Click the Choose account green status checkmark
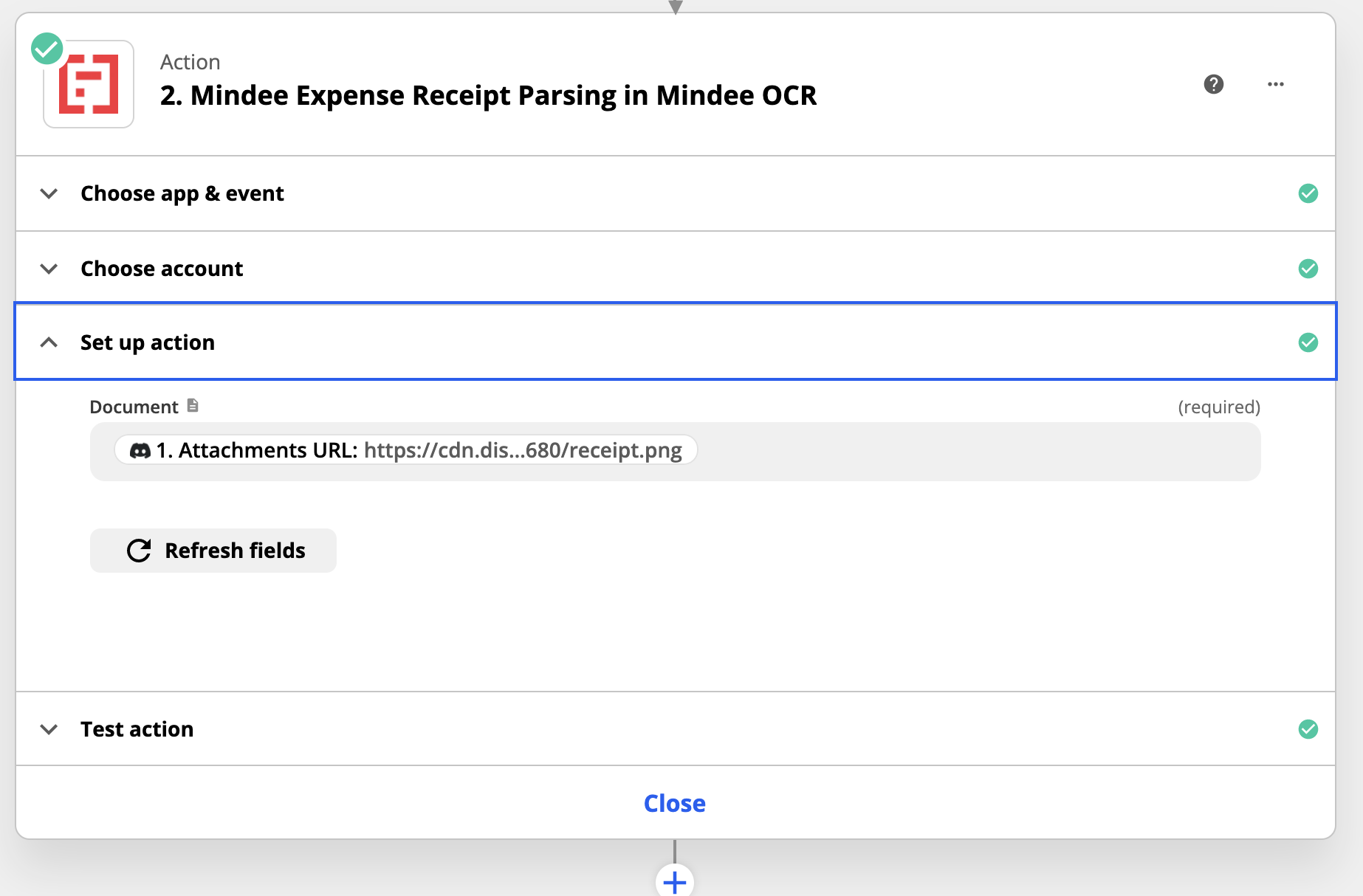Viewport: 1363px width, 896px height. coord(1308,269)
